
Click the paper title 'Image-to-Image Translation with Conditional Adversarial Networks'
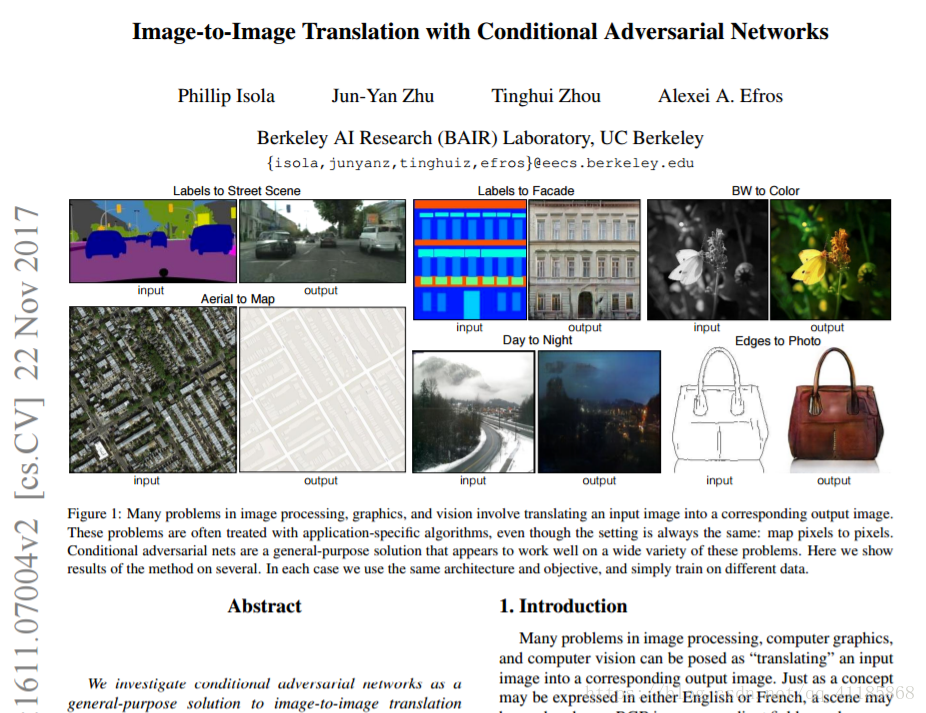coord(480,32)
